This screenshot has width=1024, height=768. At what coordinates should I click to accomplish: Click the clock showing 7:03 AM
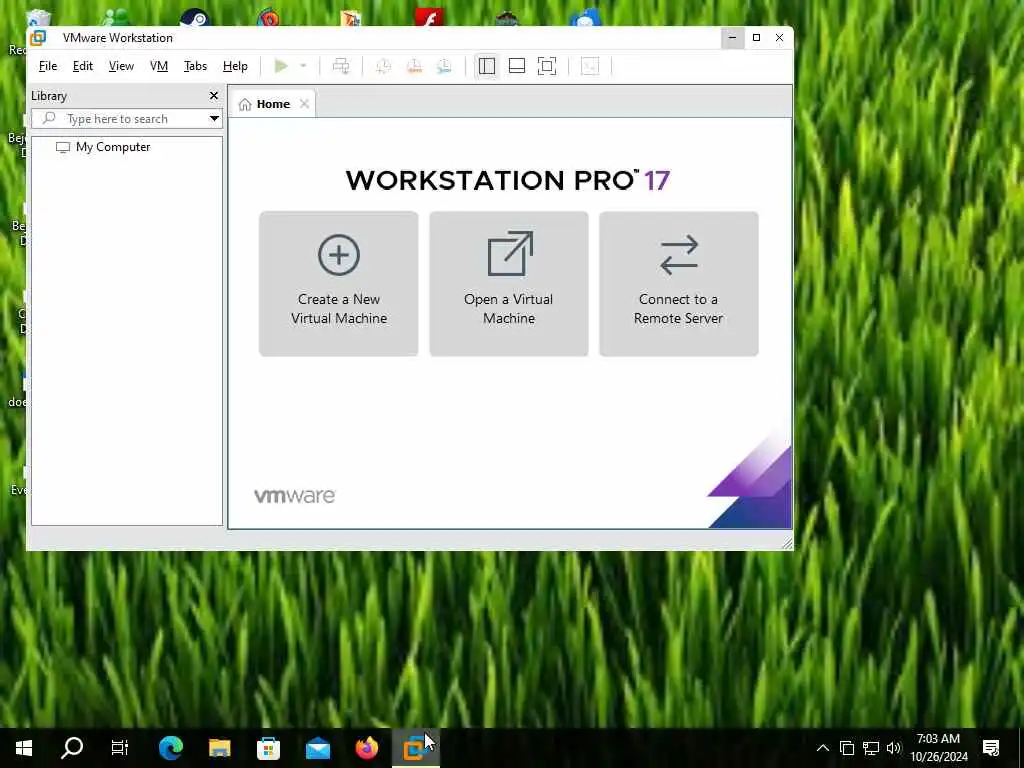938,739
